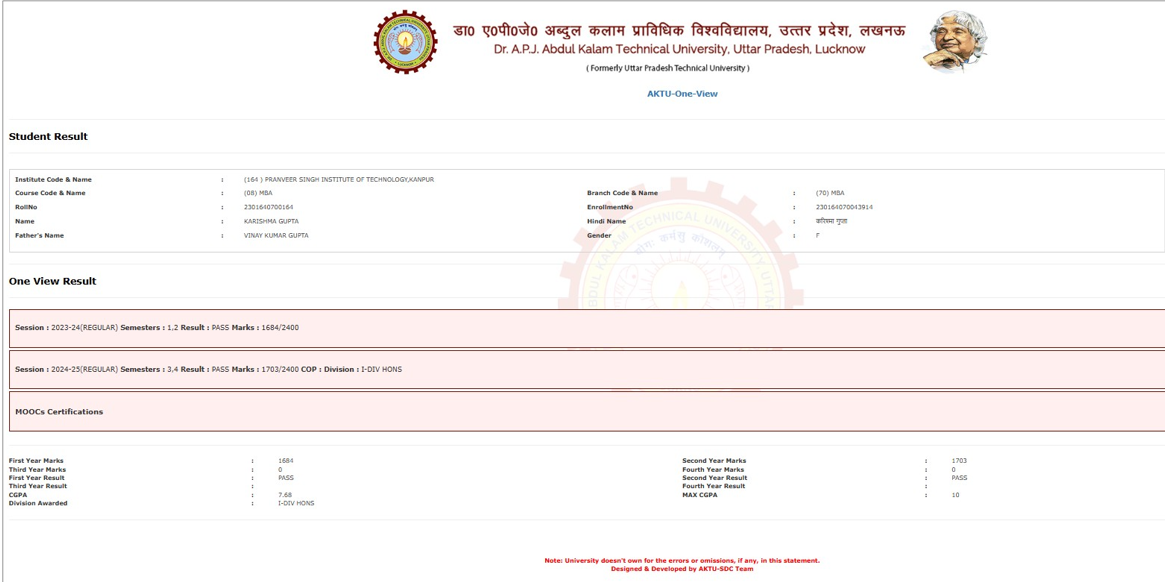1165x582 pixels.
Task: Click the student name KARISHMA GUPTA
Action: 271,222
